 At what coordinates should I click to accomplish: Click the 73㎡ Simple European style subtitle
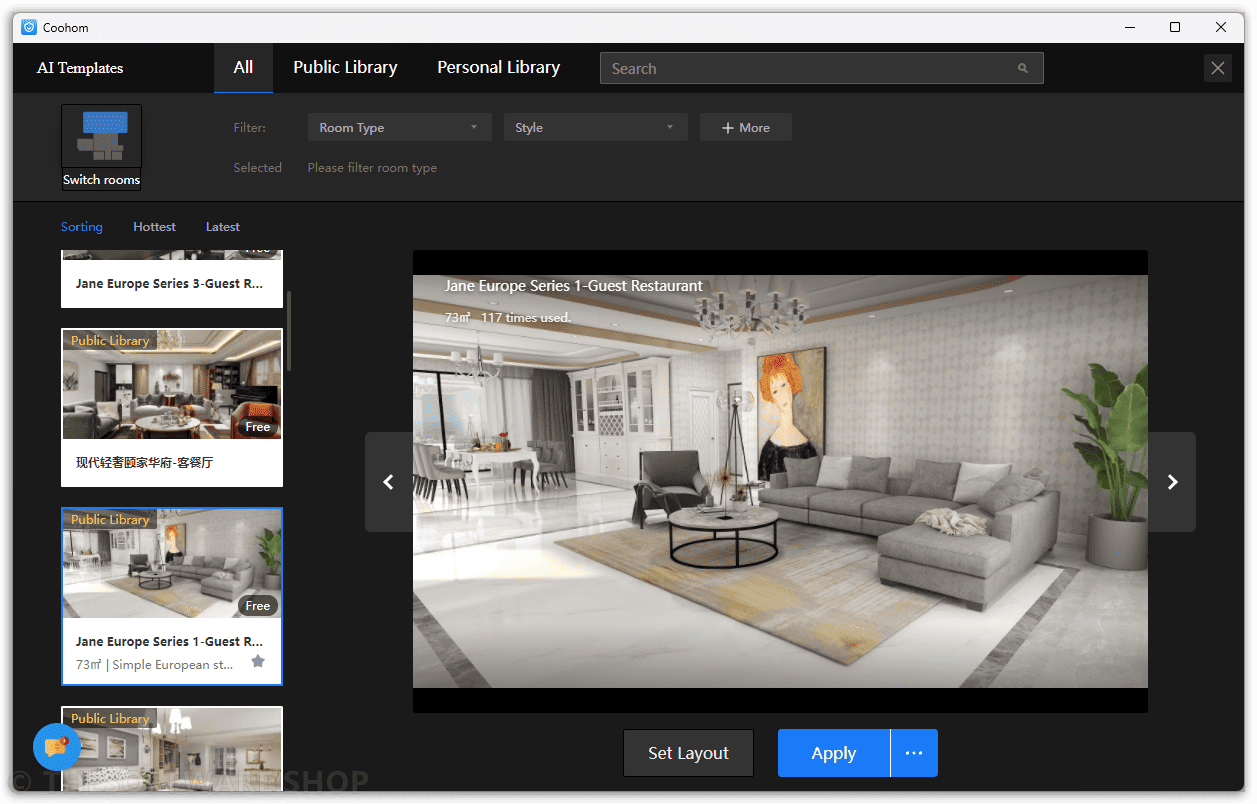click(x=155, y=665)
